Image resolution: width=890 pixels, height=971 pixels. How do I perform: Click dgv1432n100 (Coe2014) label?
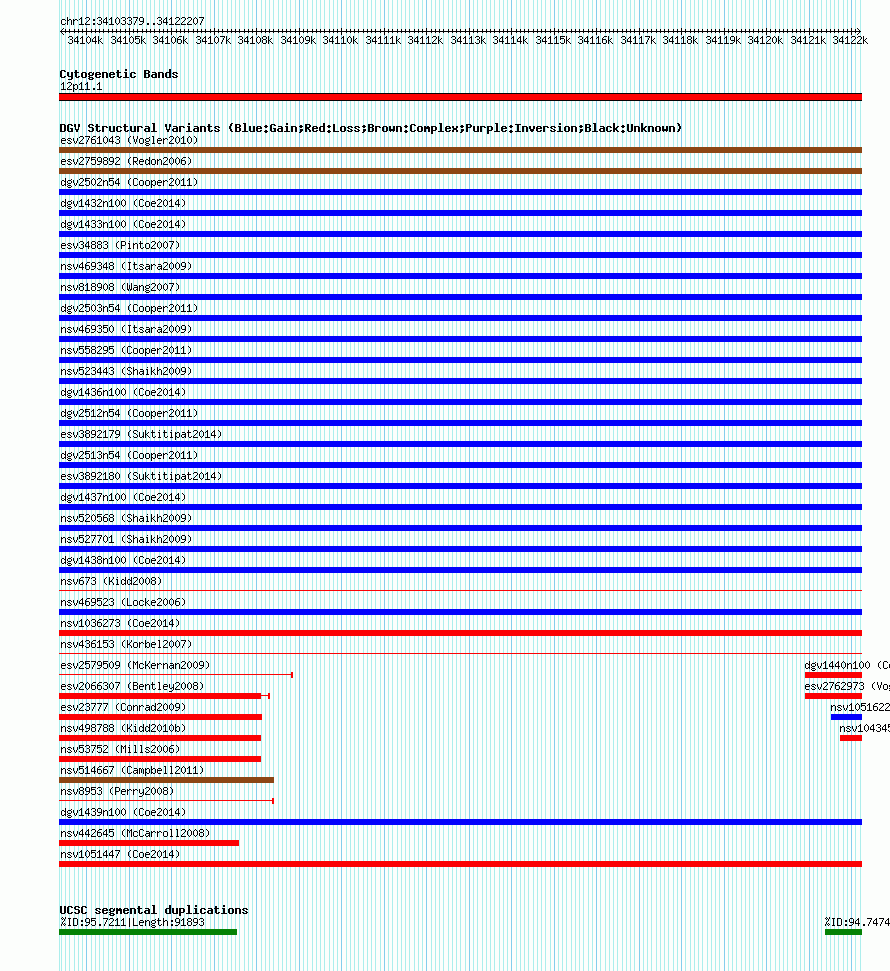point(123,204)
